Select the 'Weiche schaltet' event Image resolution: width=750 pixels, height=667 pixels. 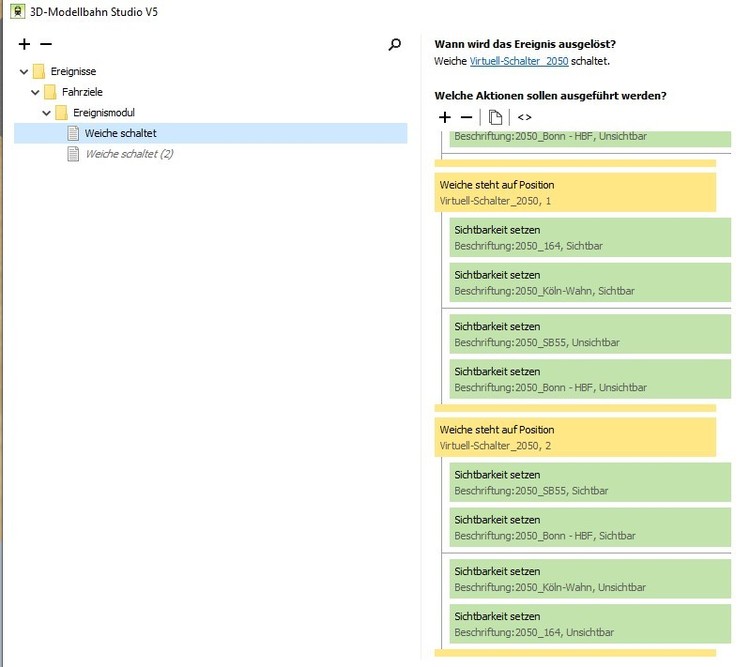click(x=120, y=133)
